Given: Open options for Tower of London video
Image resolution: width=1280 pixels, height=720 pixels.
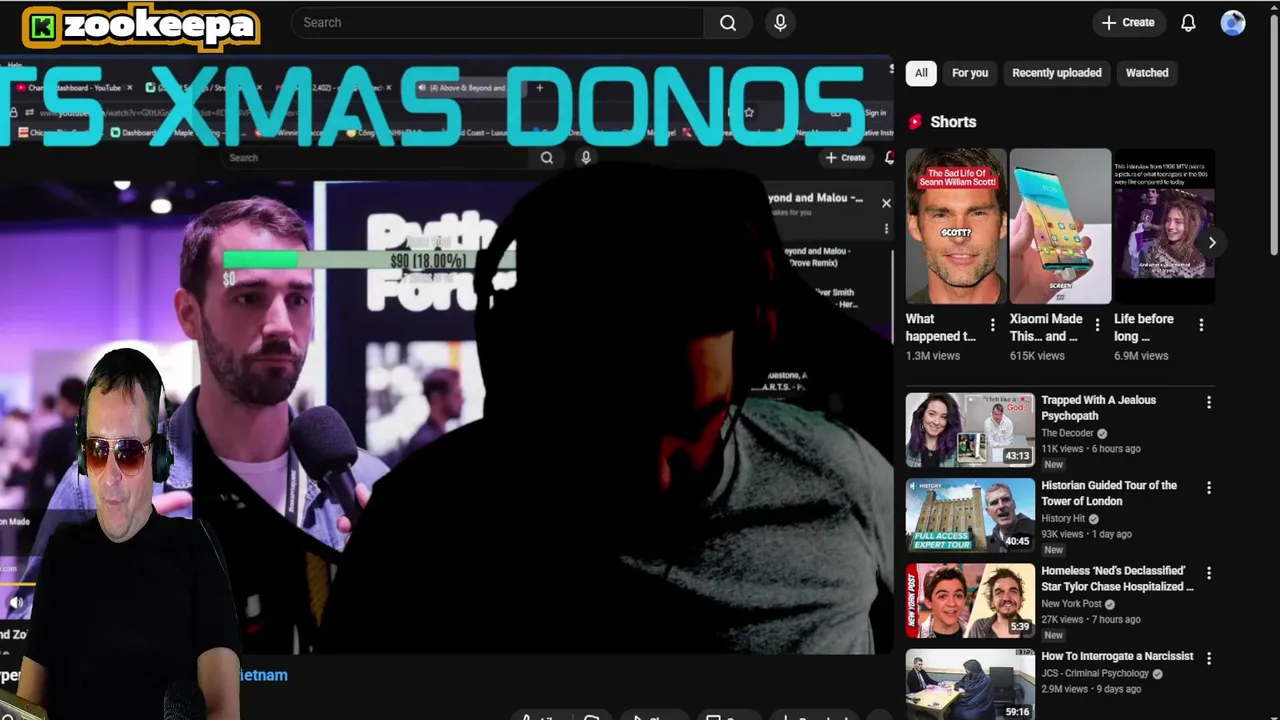Looking at the screenshot, I should [x=1208, y=488].
